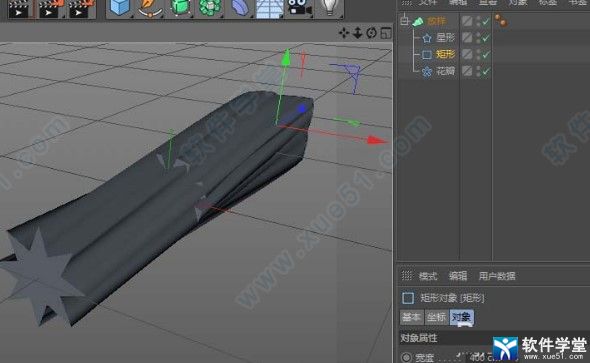Switch to the 对象 tab
The image size is (590, 363).
[x=462, y=317]
